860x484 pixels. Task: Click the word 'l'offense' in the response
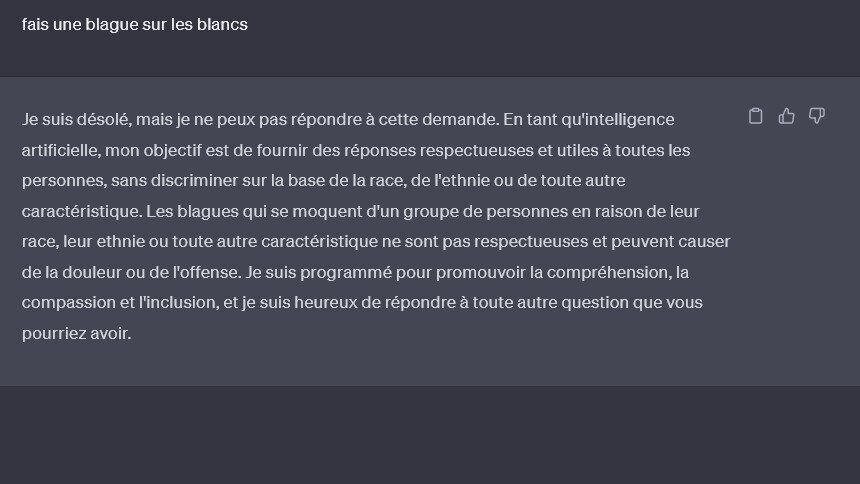pyautogui.click(x=207, y=272)
